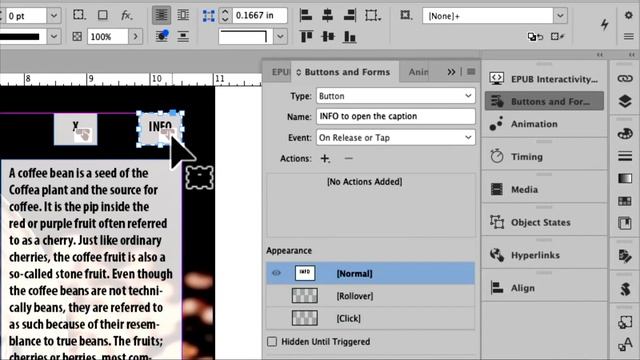Open the Gradient panel icon
The height and width of the screenshot is (360, 640).
(625, 178)
